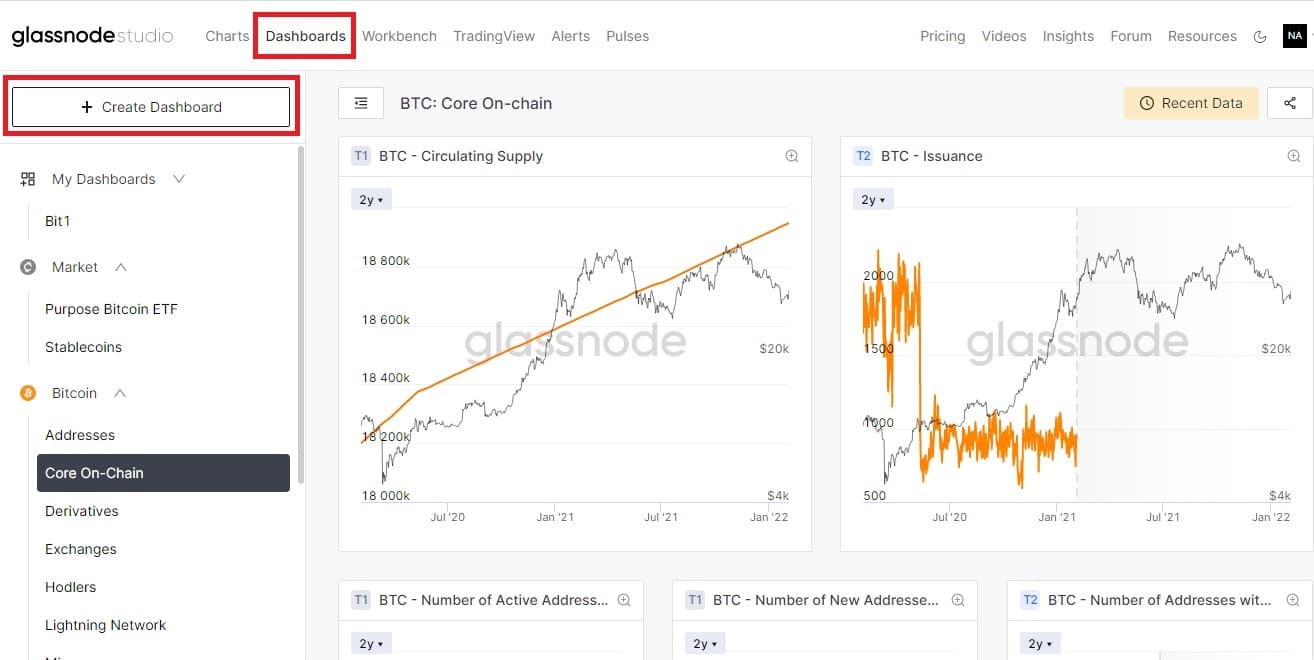
Task: Click the T2 badge on Number of Addresses with card
Action: (x=1030, y=600)
